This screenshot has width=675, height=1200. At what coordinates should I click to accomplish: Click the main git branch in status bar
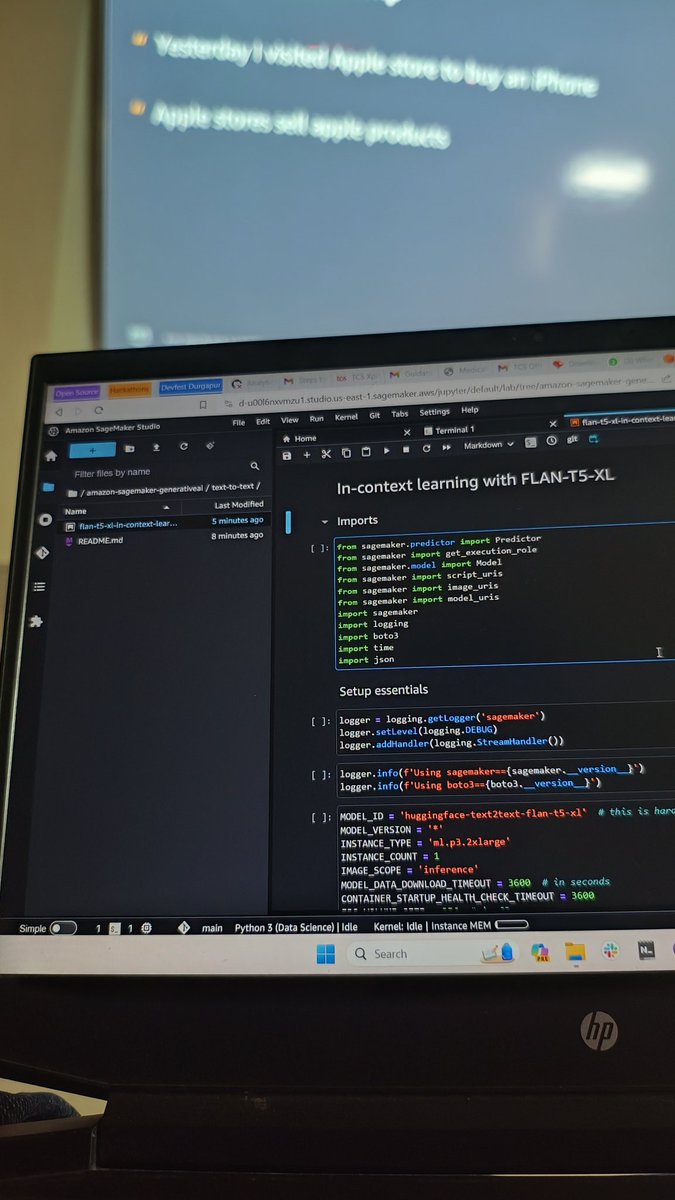[x=212, y=928]
